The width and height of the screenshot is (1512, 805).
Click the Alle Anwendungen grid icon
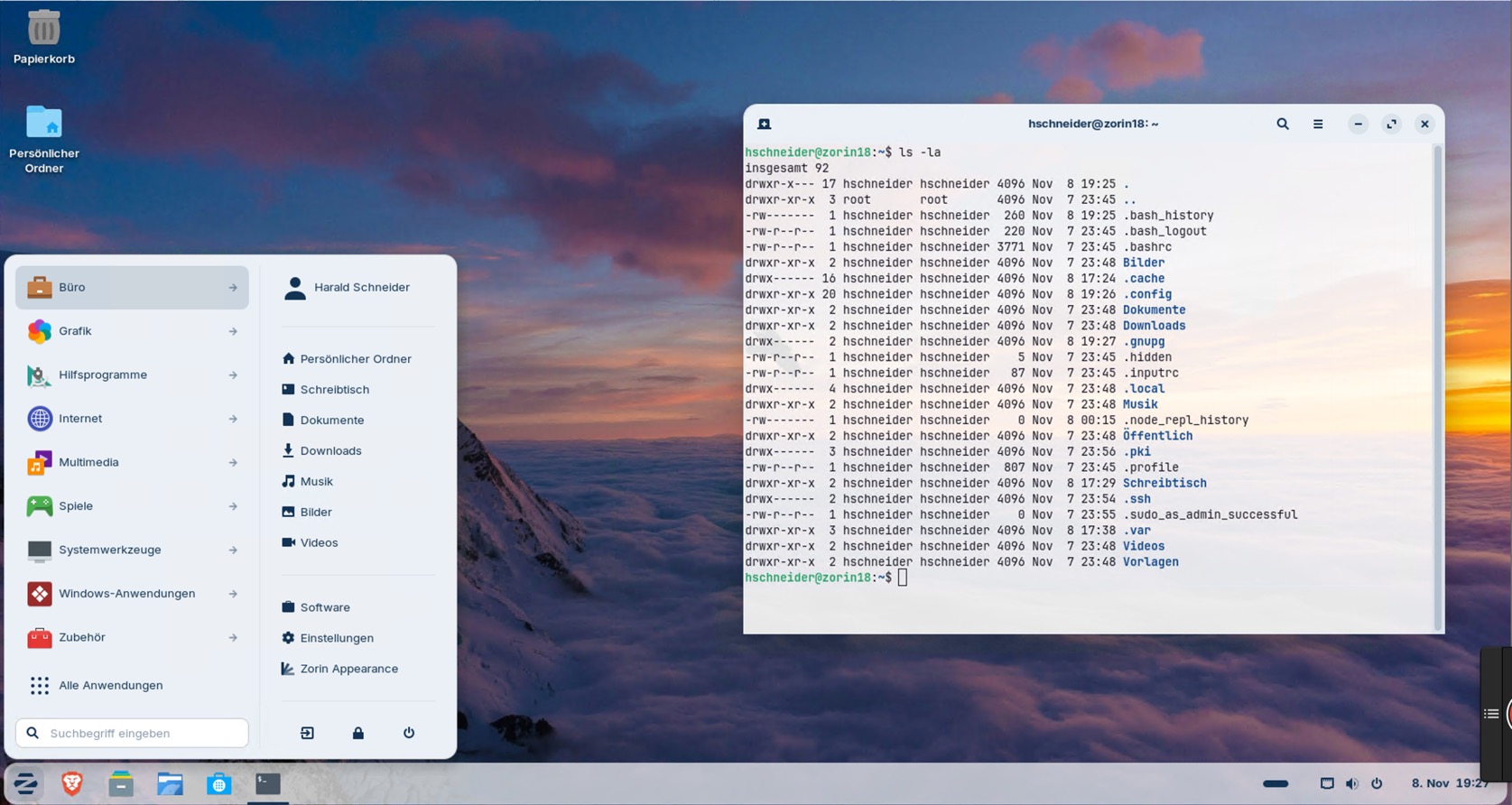tap(39, 686)
